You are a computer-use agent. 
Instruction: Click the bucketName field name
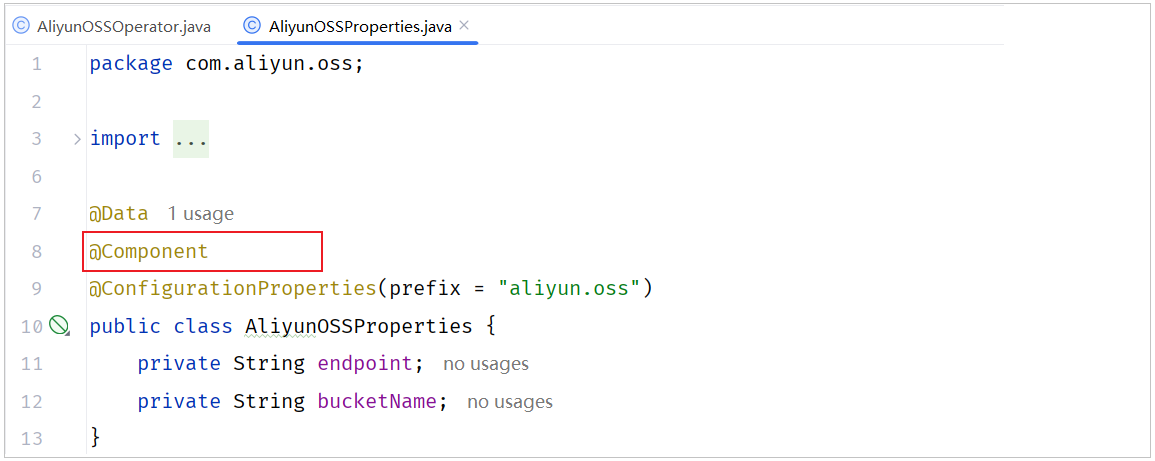(x=376, y=402)
